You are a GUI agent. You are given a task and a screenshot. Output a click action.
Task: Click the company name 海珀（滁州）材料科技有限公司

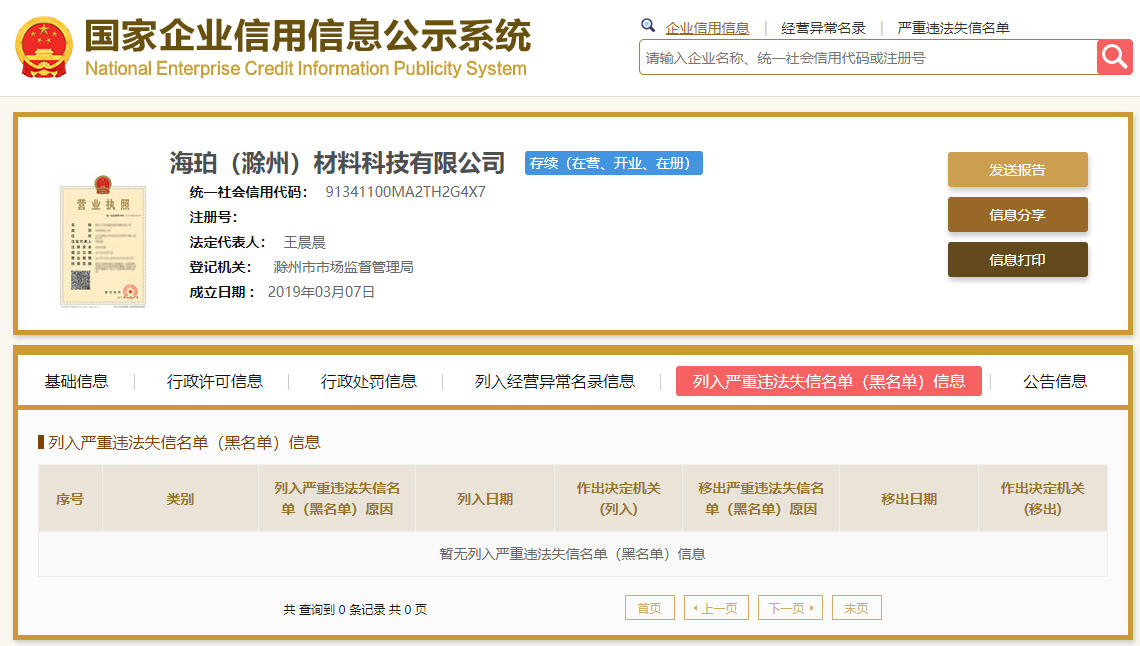(x=337, y=163)
